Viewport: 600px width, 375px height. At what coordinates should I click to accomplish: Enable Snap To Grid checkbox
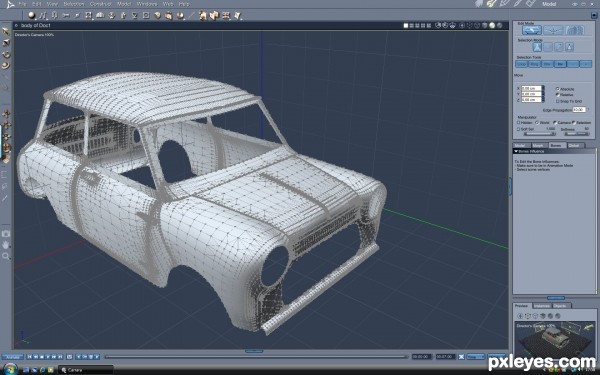tap(558, 101)
